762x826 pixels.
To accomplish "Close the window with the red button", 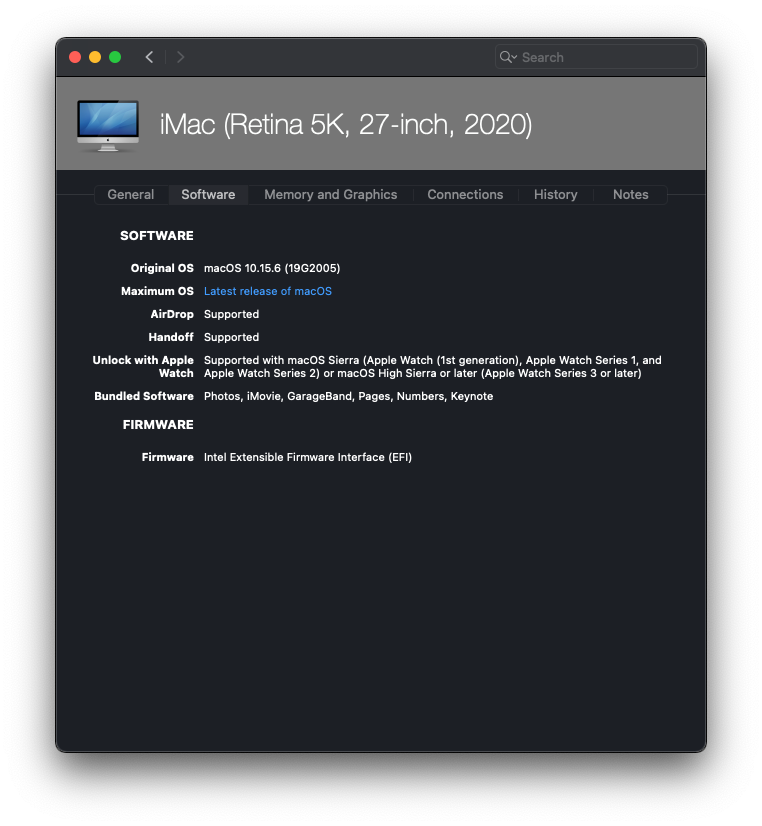I will (x=75, y=57).
